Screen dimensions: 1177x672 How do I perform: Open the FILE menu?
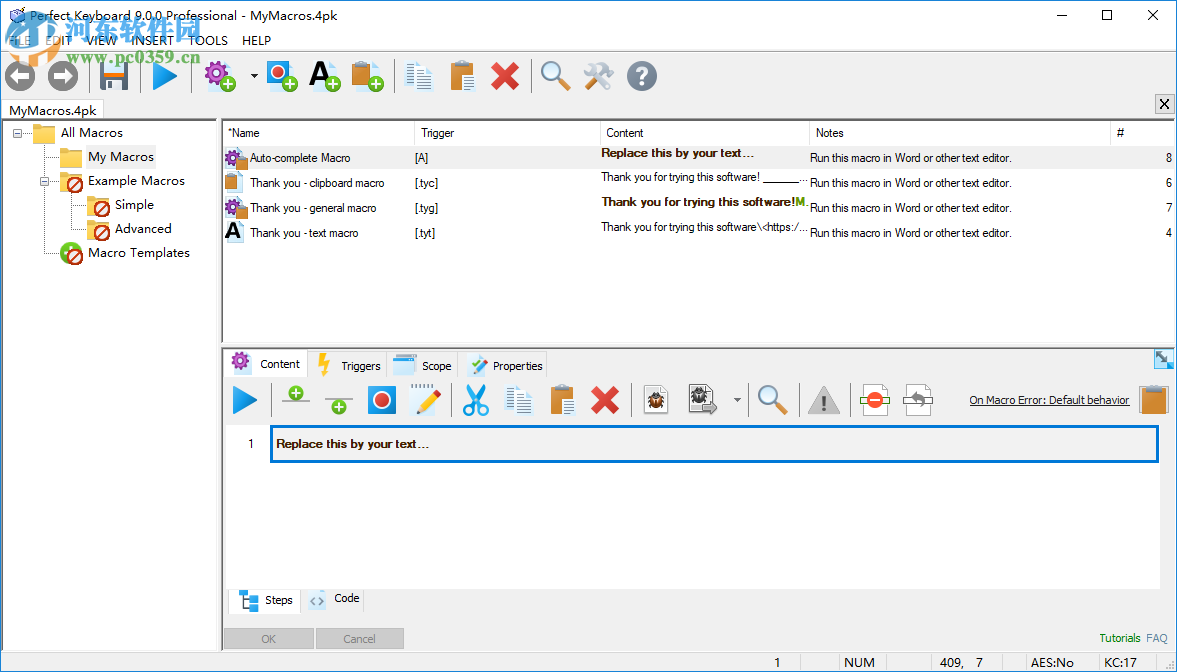point(20,41)
